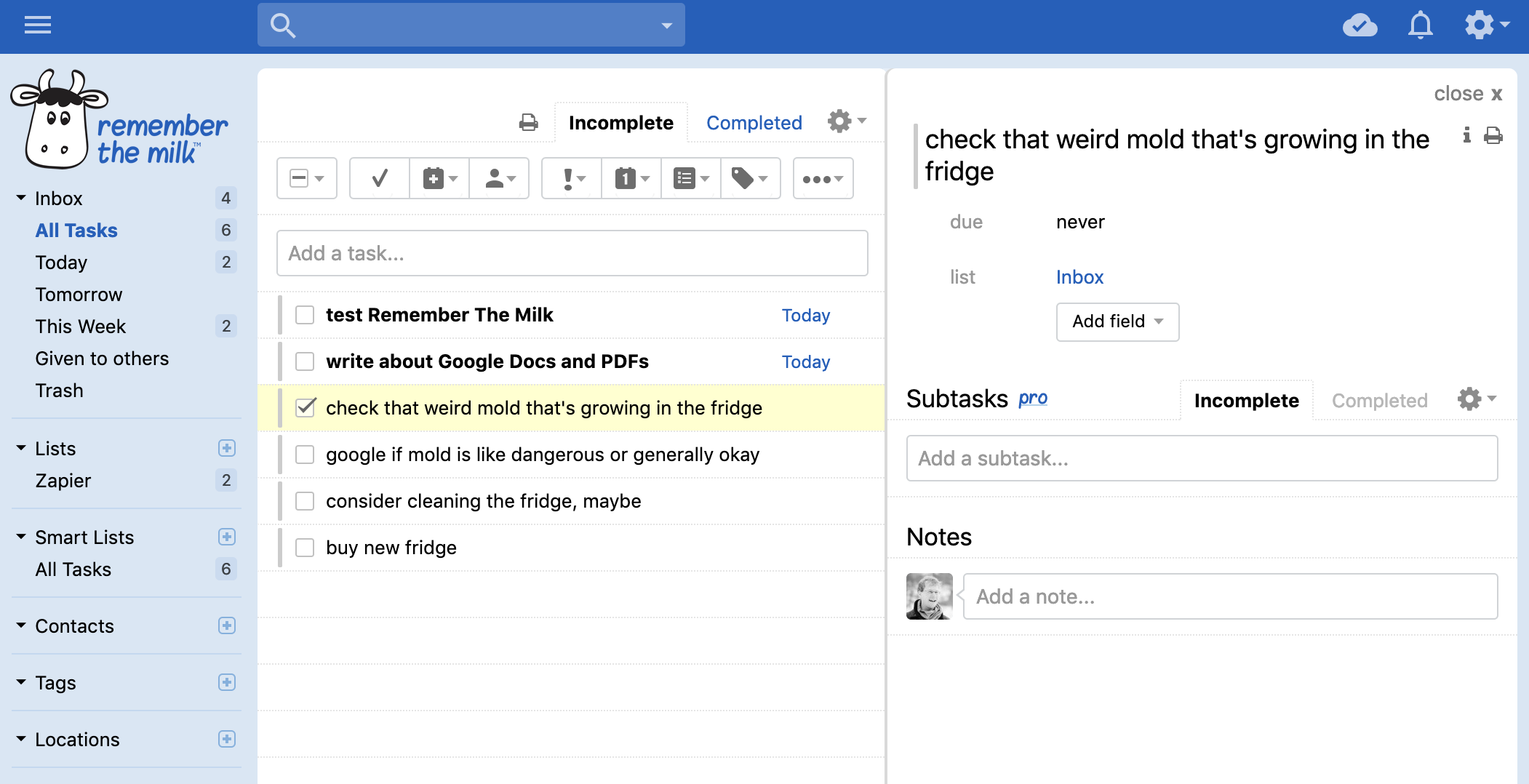This screenshot has width=1529, height=784.
Task: Add a new contact
Action: click(227, 625)
